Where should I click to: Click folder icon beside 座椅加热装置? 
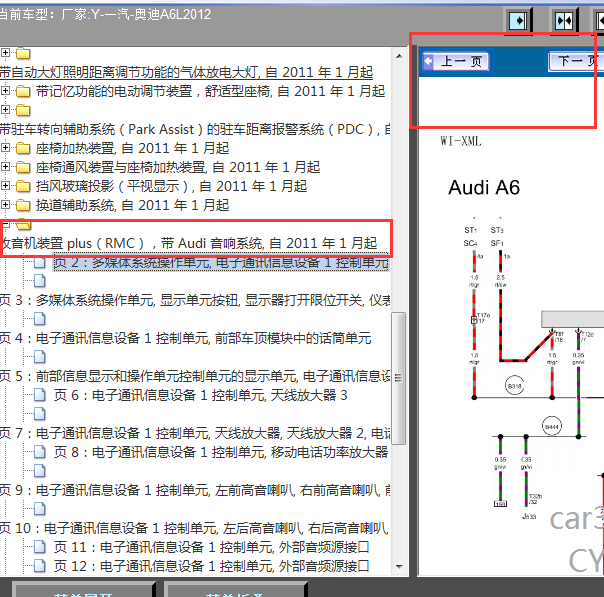(23, 148)
